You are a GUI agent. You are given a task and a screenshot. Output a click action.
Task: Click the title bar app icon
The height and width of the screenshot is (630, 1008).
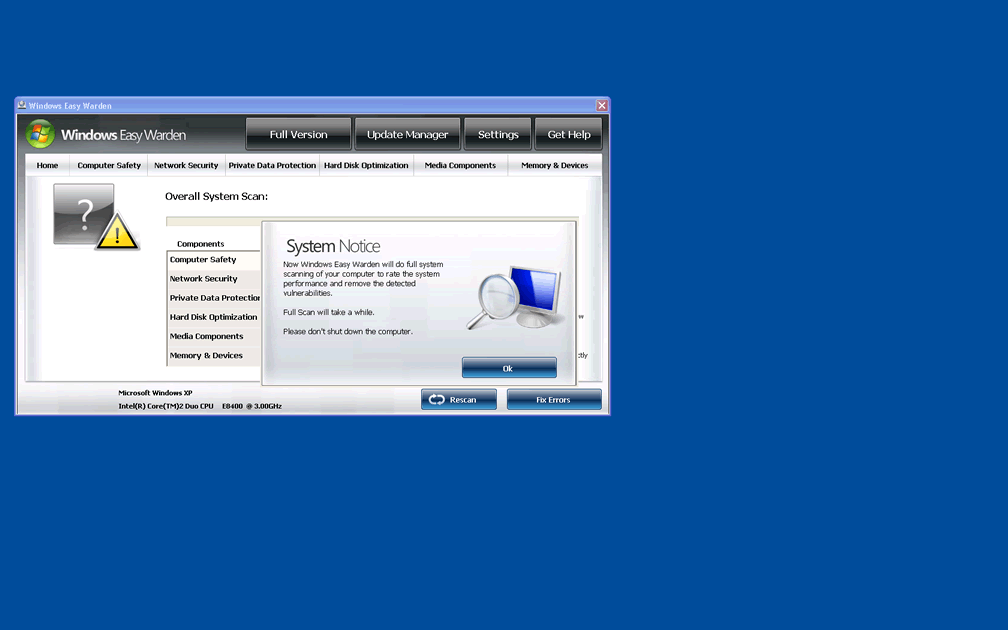[x=22, y=105]
